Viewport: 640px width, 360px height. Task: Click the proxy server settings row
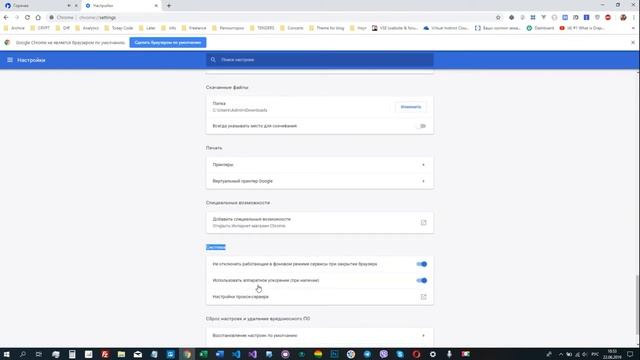pos(320,297)
